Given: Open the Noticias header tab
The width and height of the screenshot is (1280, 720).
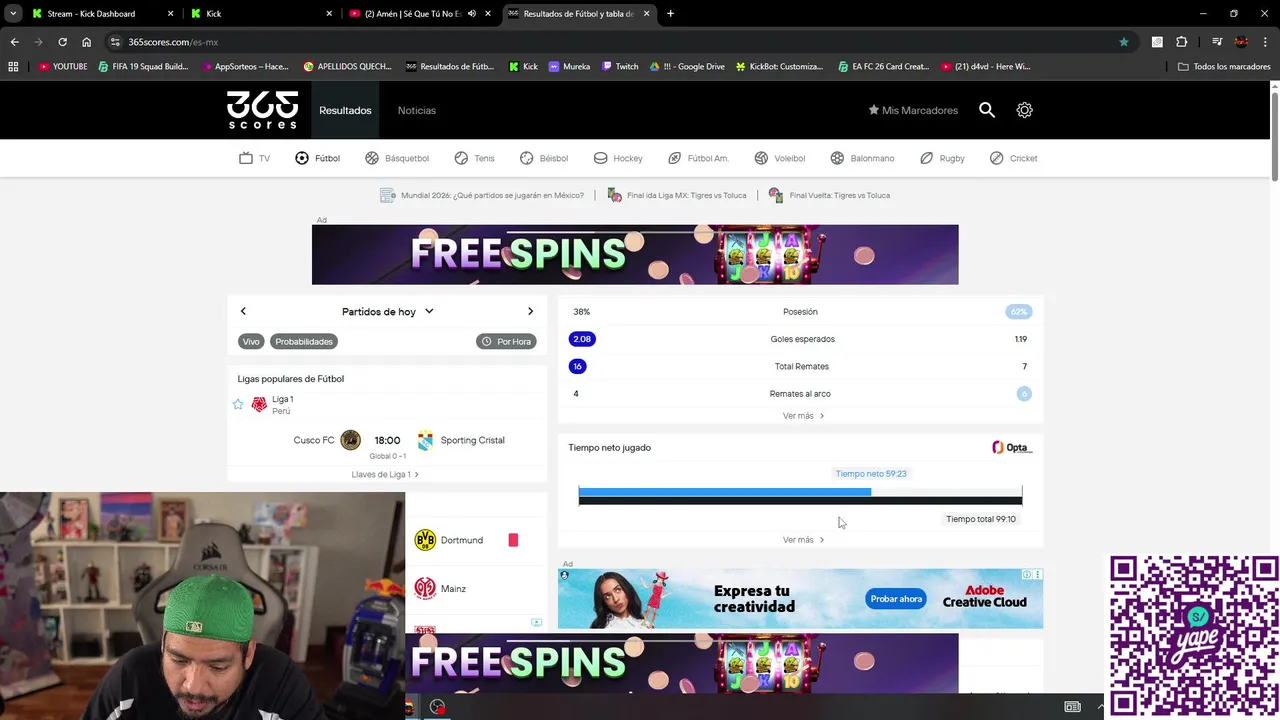Looking at the screenshot, I should pyautogui.click(x=416, y=110).
